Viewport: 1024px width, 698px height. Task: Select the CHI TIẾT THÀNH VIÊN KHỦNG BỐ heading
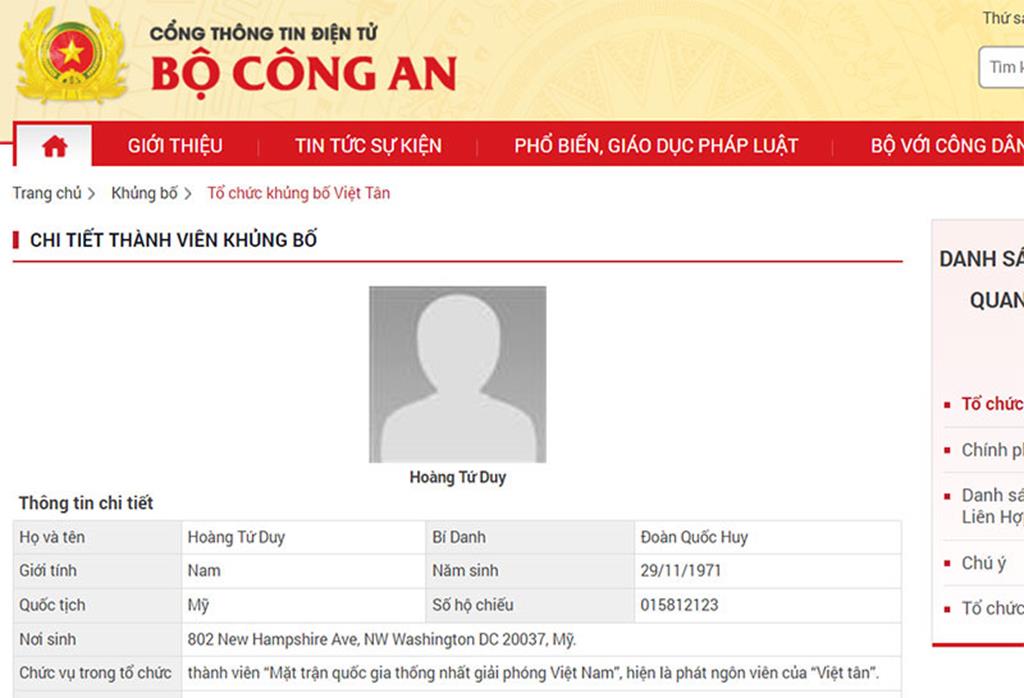coord(174,240)
